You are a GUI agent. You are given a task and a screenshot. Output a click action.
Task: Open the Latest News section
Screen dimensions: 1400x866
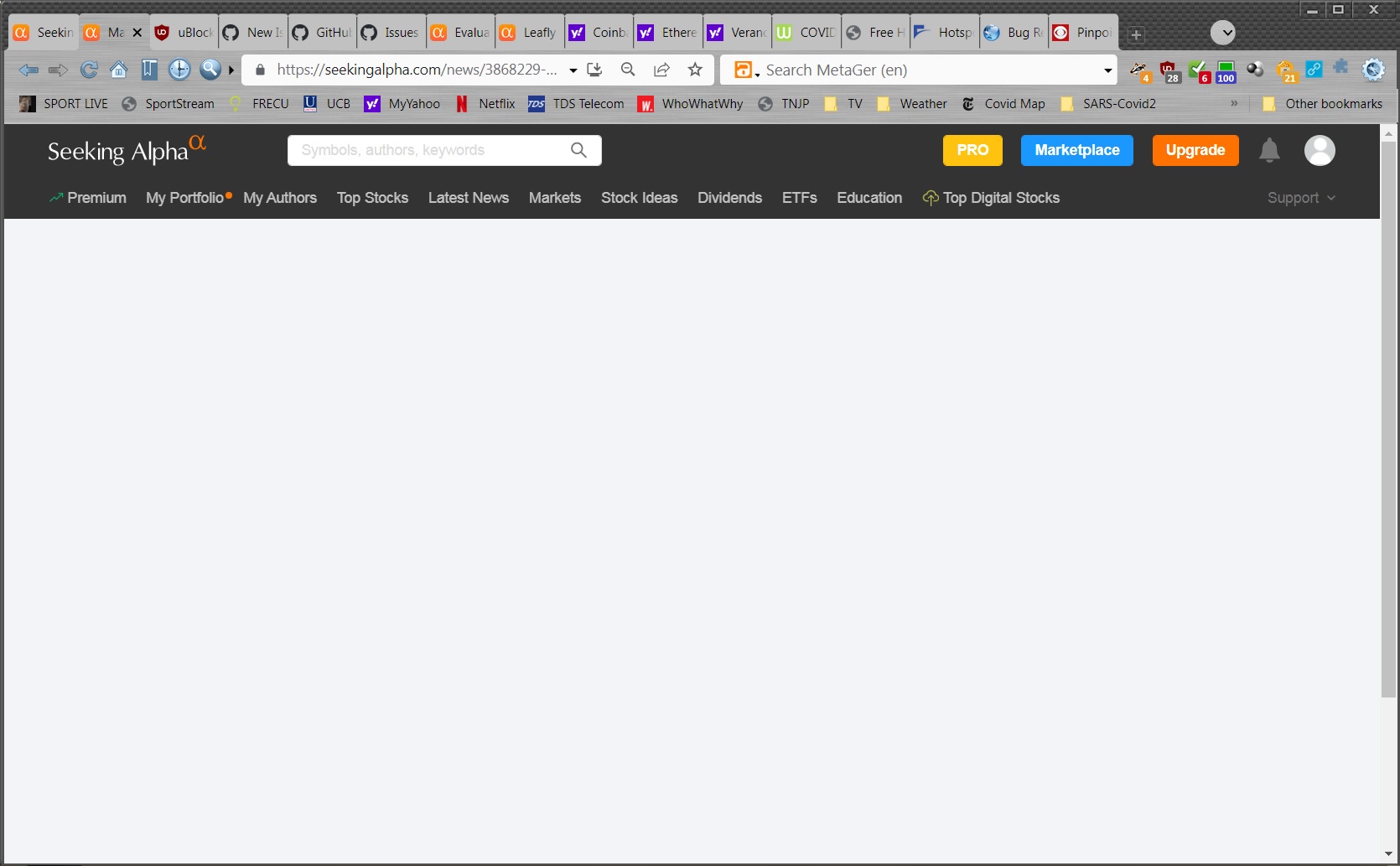pyautogui.click(x=468, y=198)
